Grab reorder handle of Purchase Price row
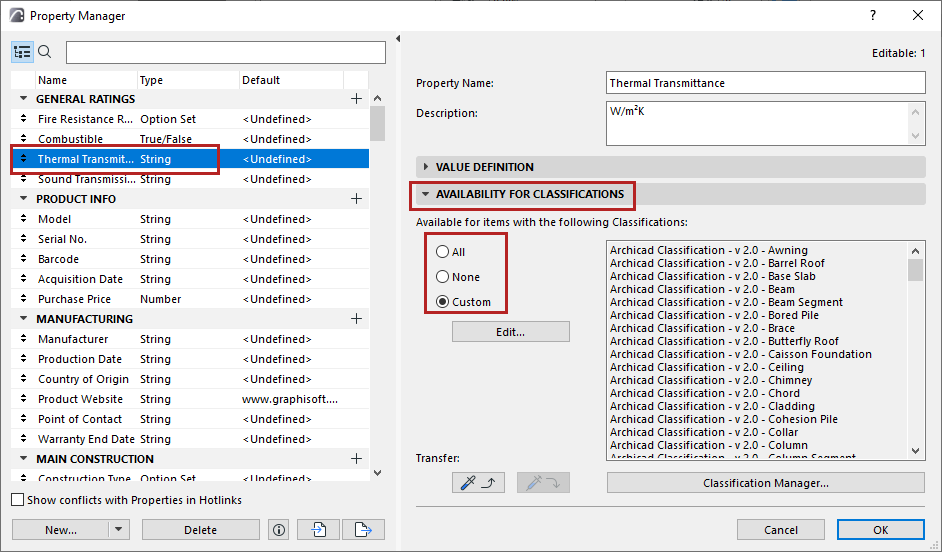The width and height of the screenshot is (942, 552). [23, 299]
